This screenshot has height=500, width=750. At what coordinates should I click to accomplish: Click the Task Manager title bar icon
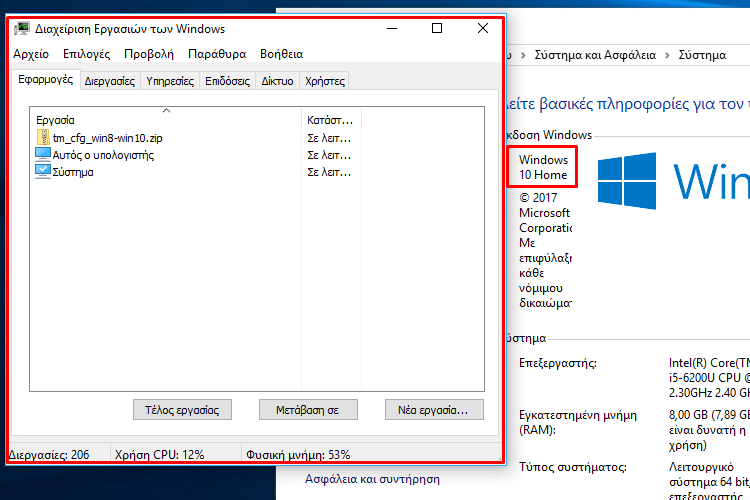coord(22,29)
